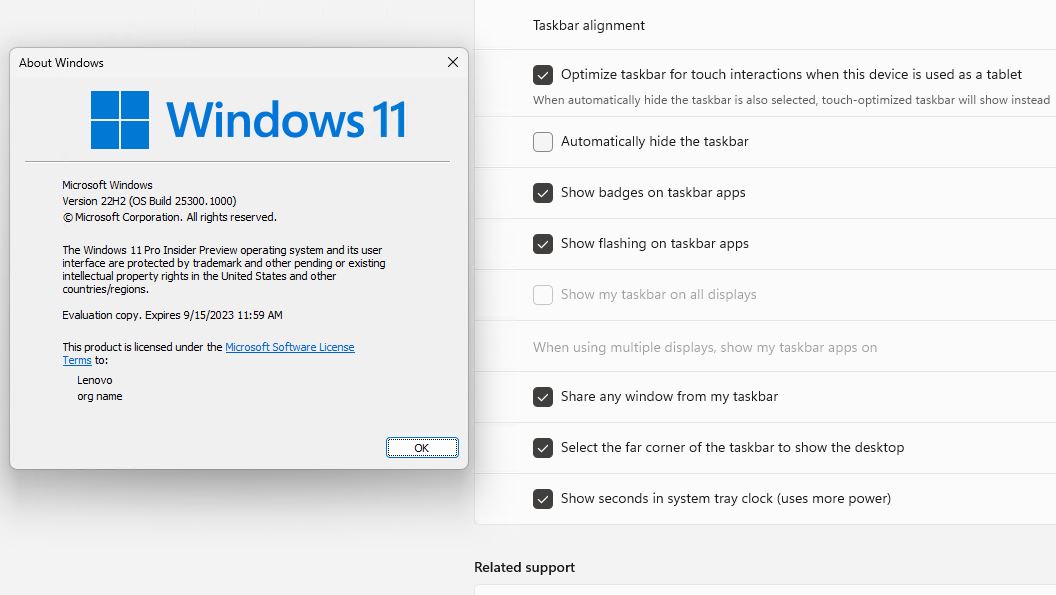Image resolution: width=1056 pixels, height=595 pixels.
Task: Expand the Taskbar alignment setting
Action: pyautogui.click(x=588, y=25)
